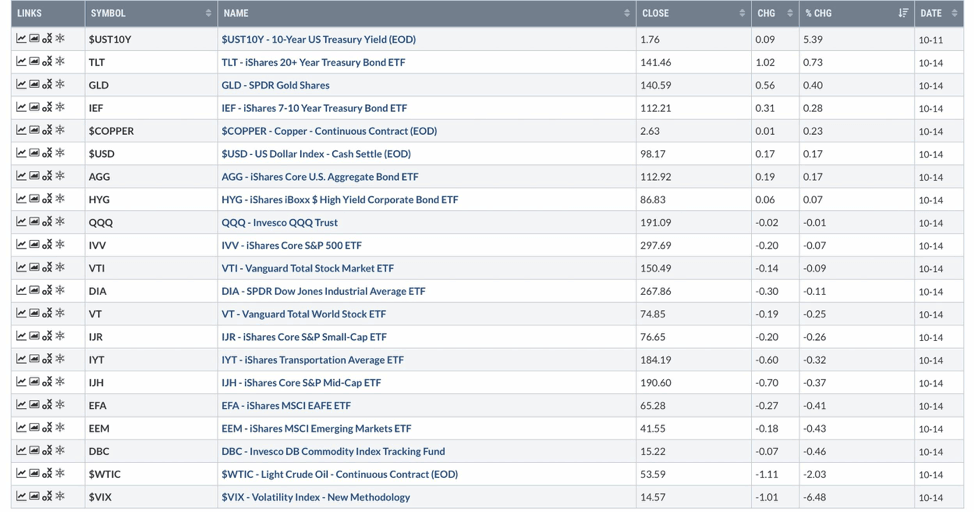Select close value 74.85 for VT

[653, 314]
